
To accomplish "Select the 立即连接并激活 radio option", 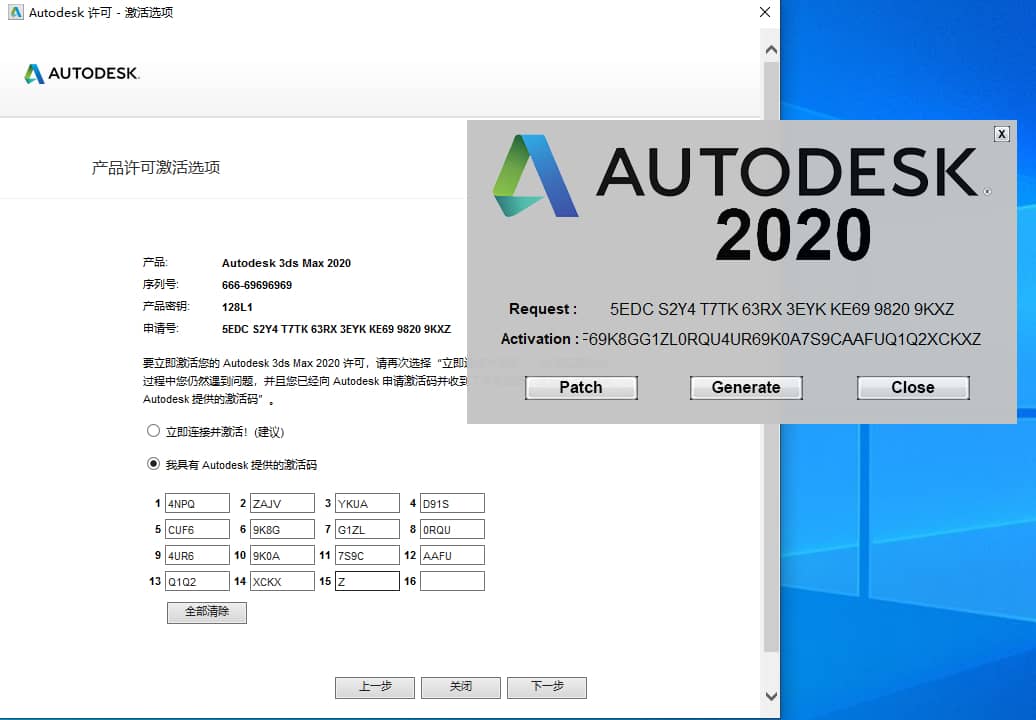I will [153, 431].
